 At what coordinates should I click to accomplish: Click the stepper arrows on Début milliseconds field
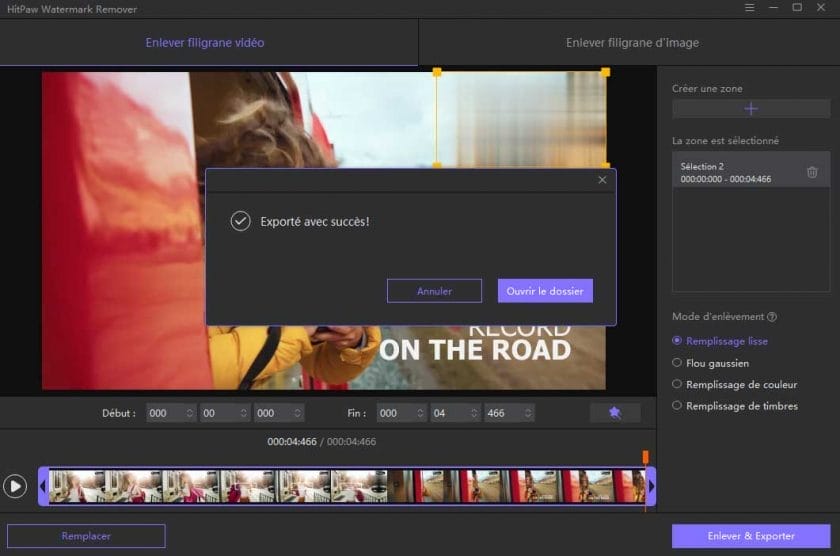pyautogui.click(x=297, y=413)
